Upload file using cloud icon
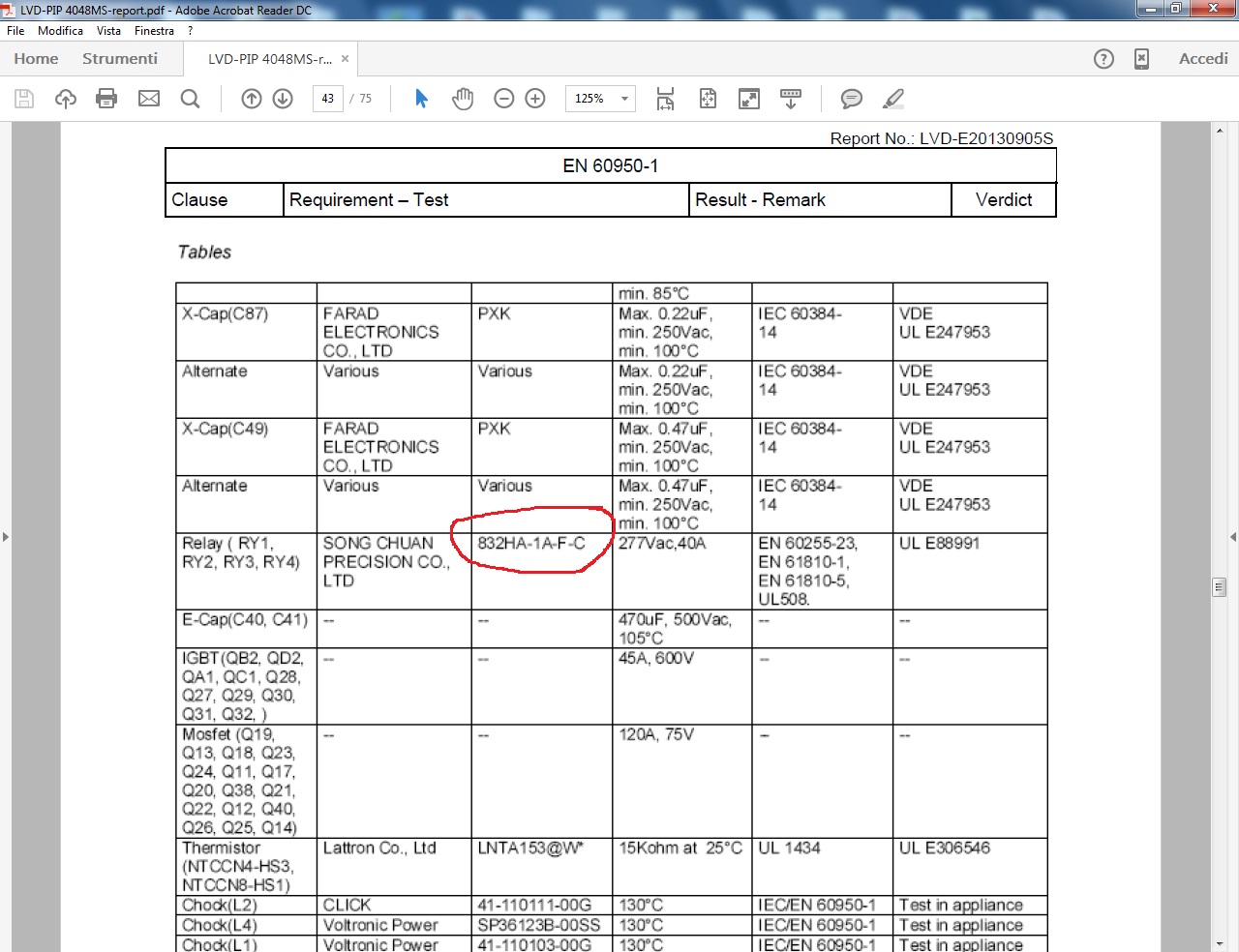Screen dimensions: 1239x952 [x=66, y=99]
